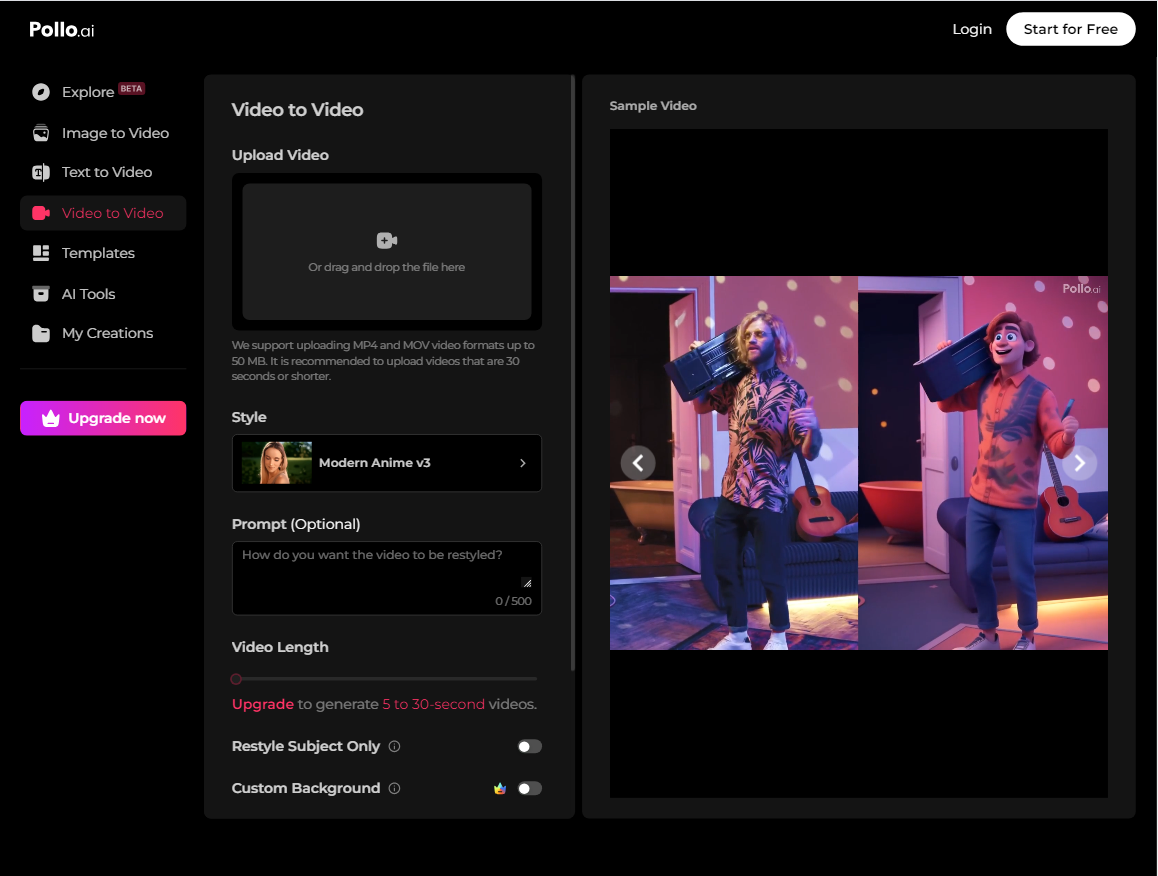Click Upgrade now button
The width and height of the screenshot is (1158, 876).
click(x=103, y=418)
